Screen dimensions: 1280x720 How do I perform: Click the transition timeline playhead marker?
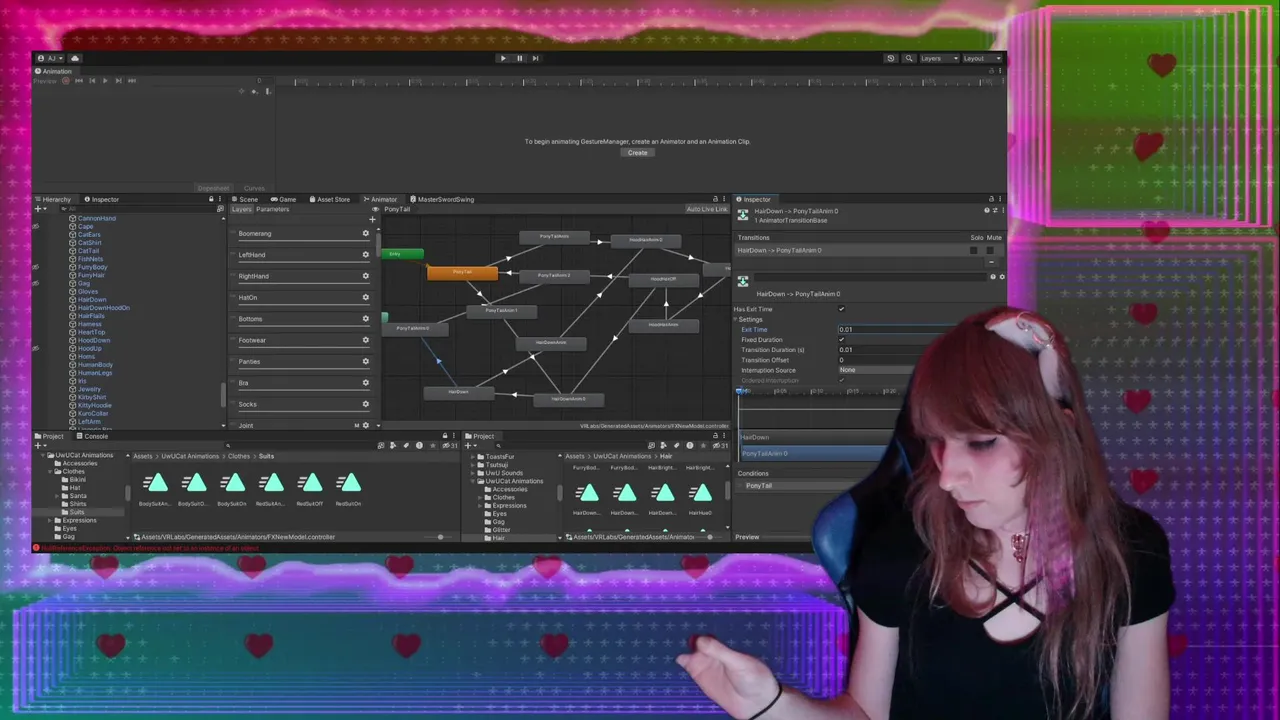[741, 391]
